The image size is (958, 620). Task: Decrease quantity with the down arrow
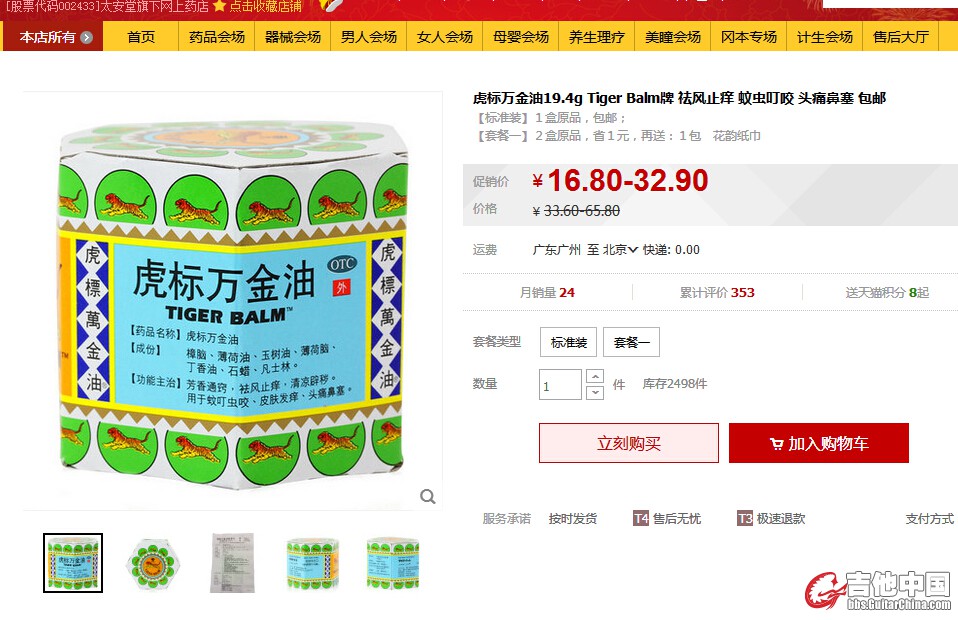coord(595,392)
